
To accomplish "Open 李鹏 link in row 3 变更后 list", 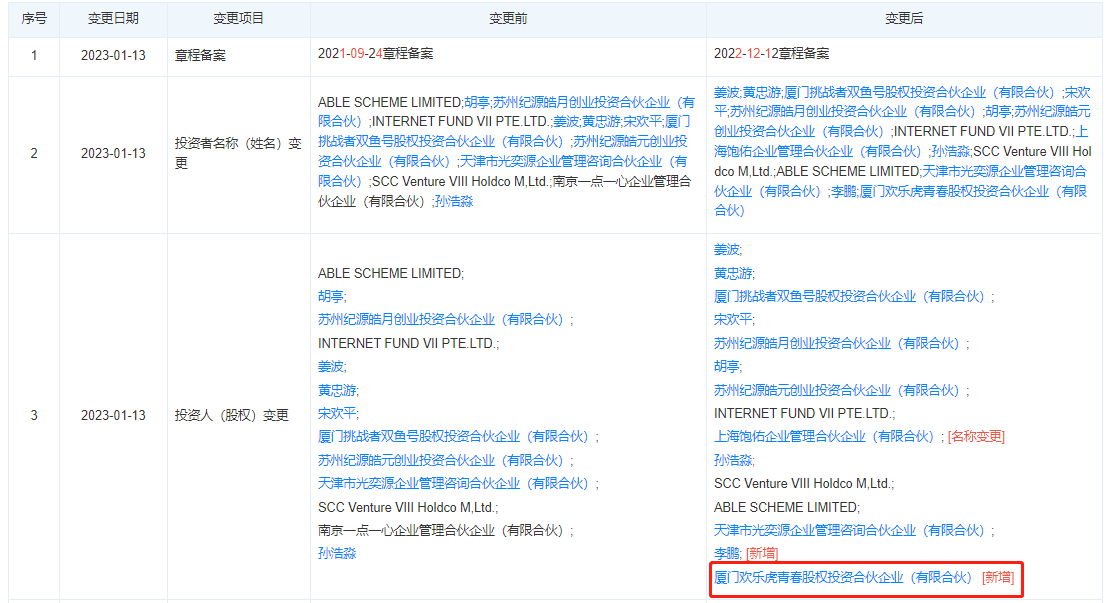I will tap(726, 554).
